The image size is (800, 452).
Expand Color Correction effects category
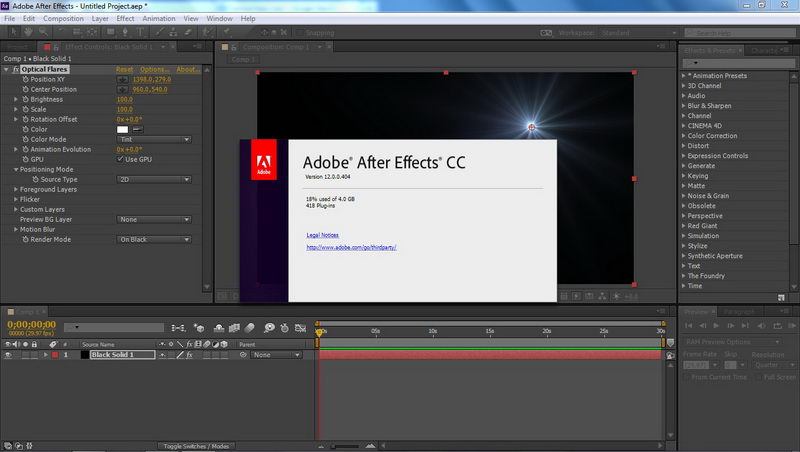click(684, 136)
